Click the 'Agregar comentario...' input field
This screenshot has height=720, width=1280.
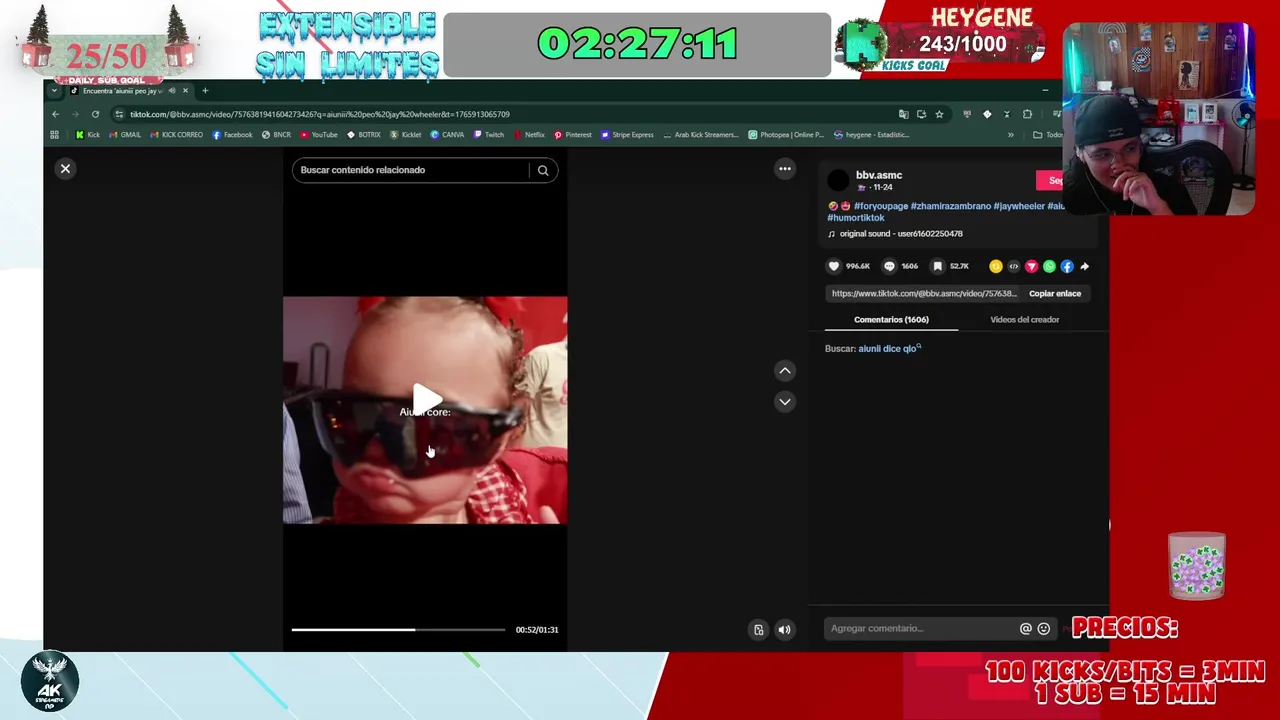[920, 629]
